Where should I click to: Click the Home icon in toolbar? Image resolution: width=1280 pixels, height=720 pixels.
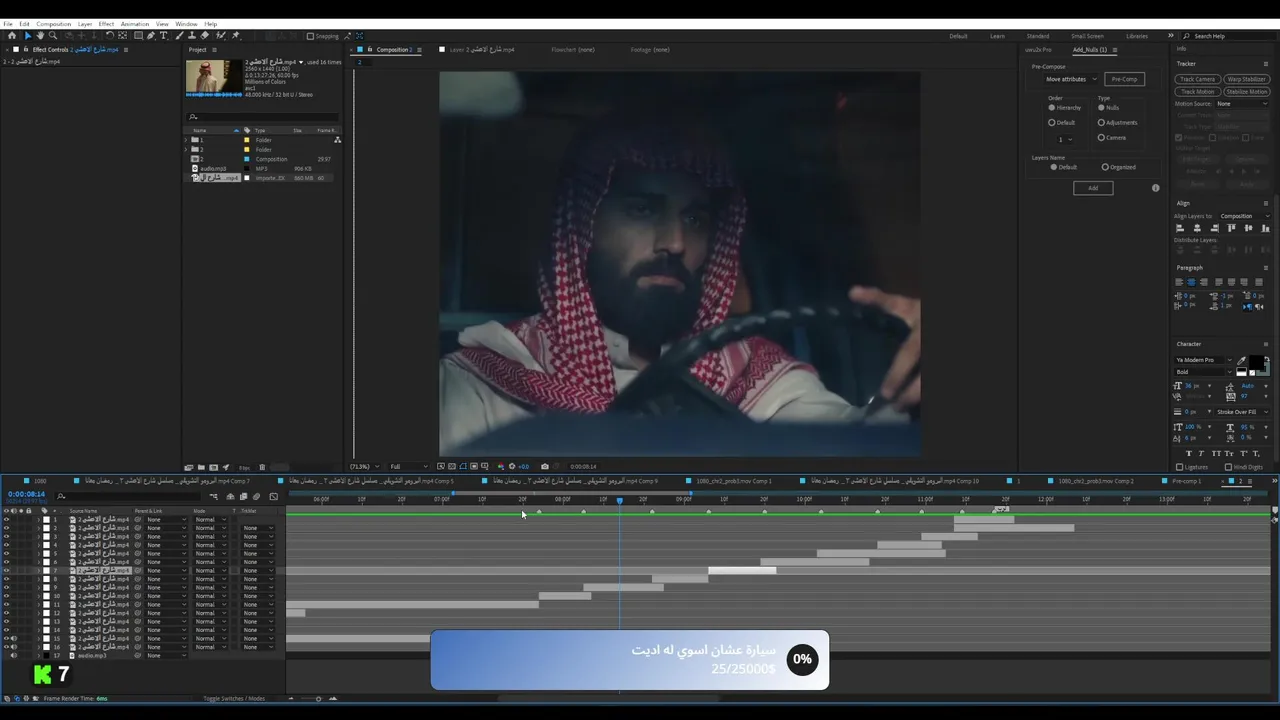click(12, 36)
